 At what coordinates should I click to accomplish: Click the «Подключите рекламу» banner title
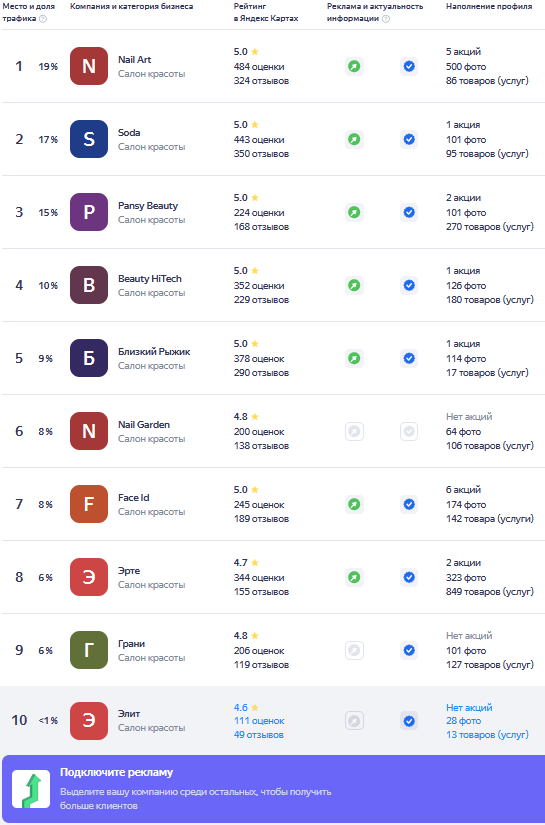click(116, 772)
